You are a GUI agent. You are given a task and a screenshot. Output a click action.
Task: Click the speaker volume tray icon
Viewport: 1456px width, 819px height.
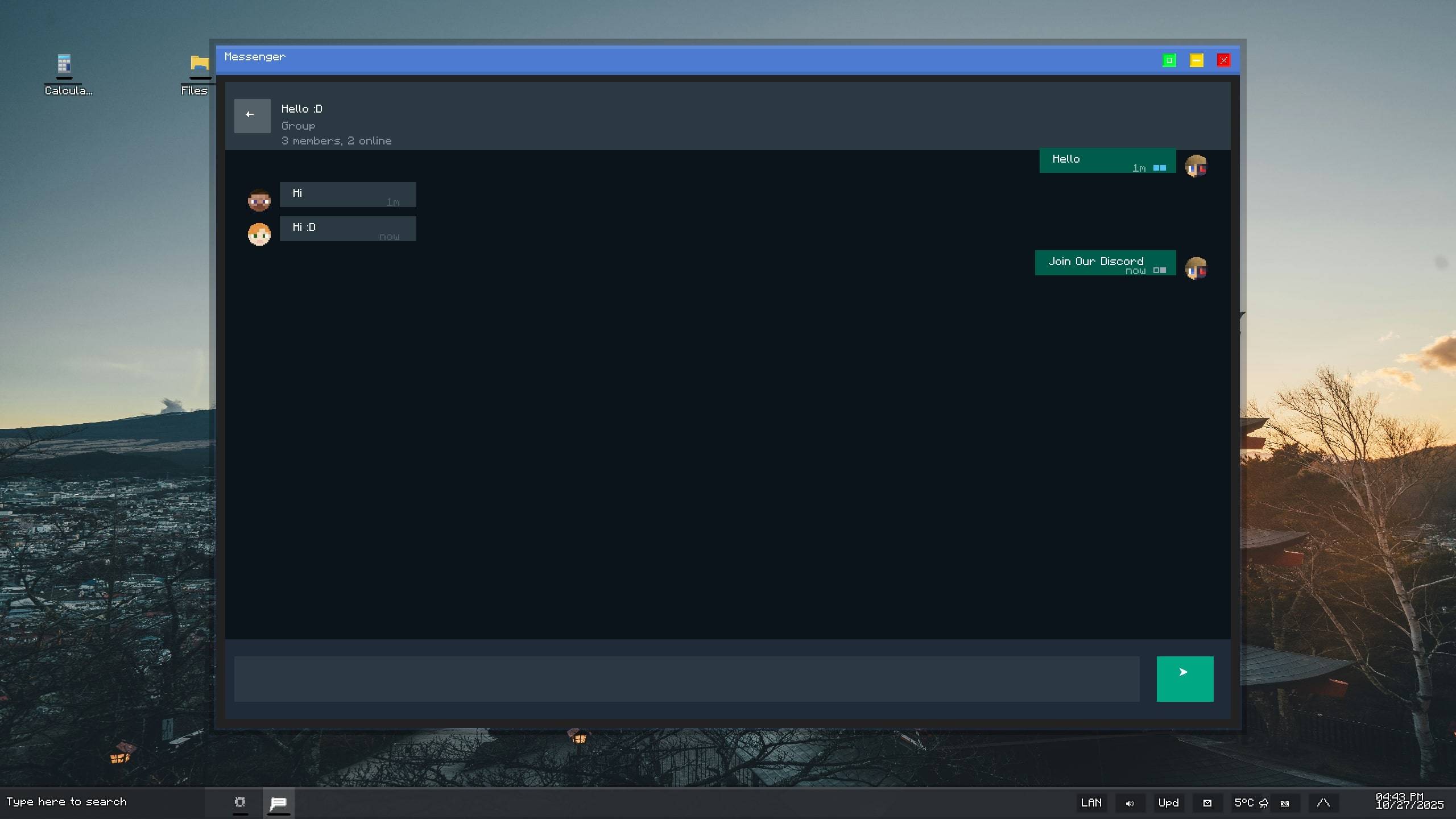coord(1130,803)
